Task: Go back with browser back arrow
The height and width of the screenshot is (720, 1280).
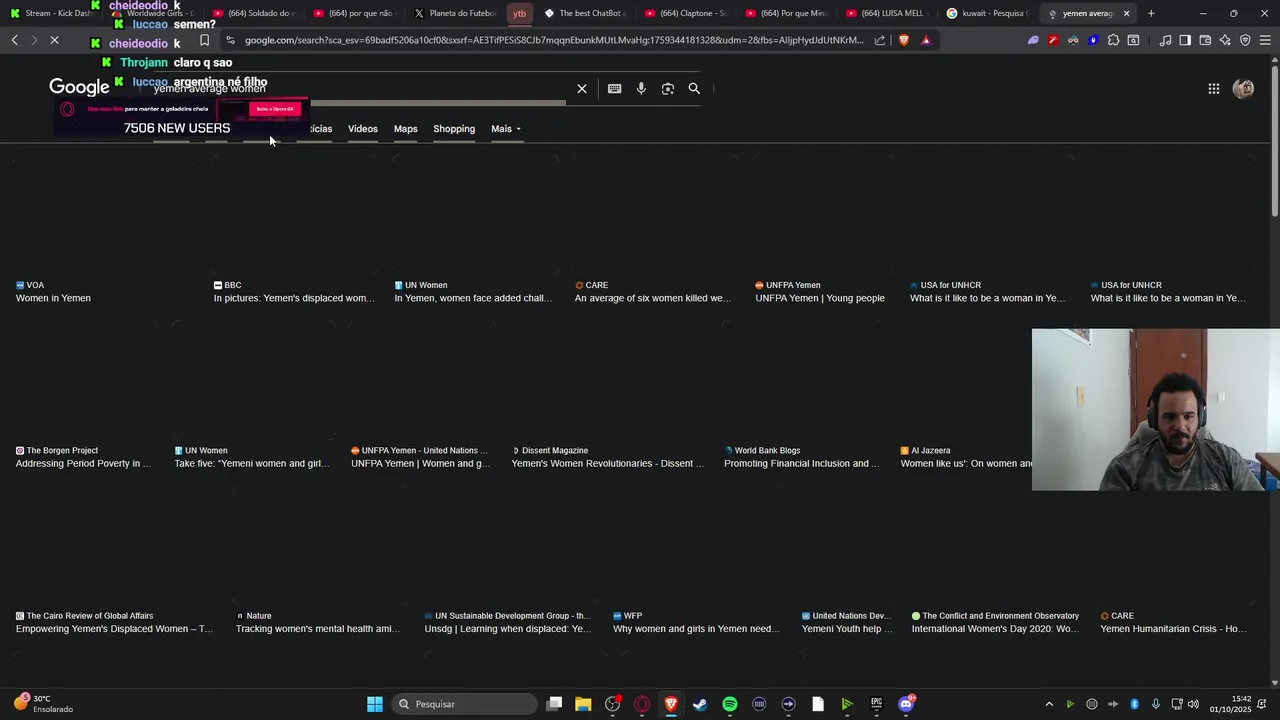Action: coord(14,40)
